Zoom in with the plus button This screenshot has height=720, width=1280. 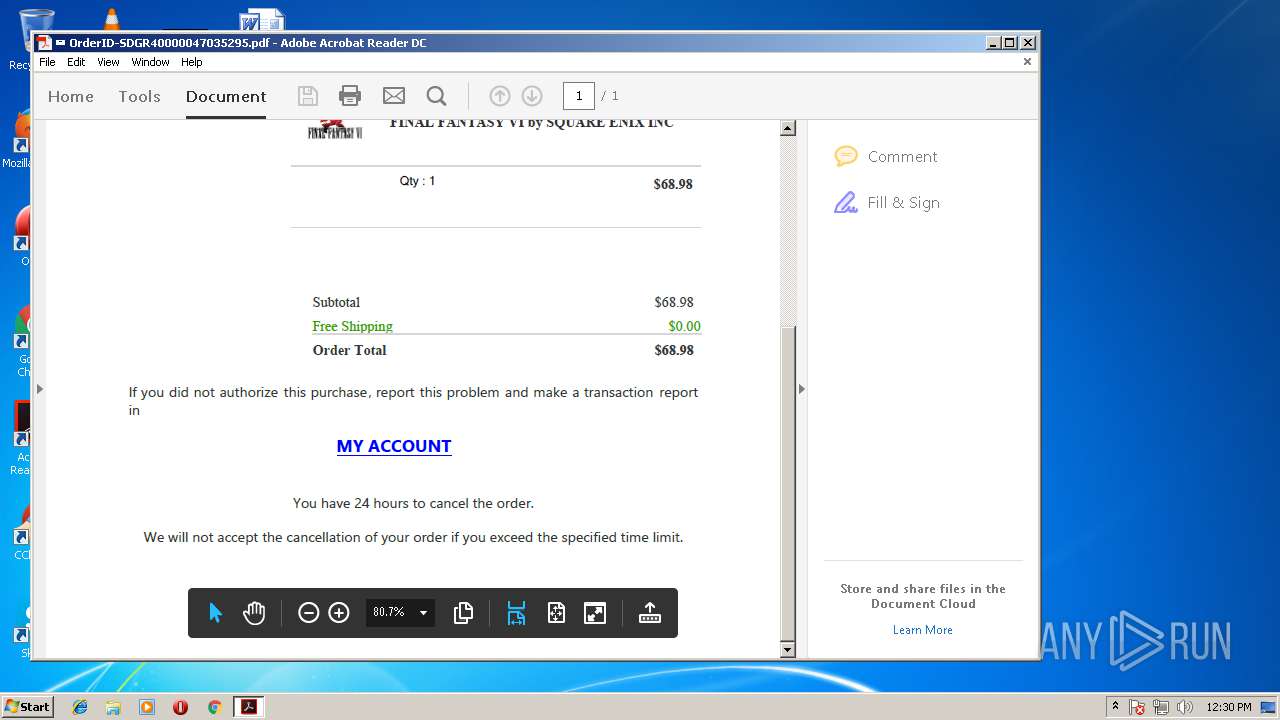(339, 613)
